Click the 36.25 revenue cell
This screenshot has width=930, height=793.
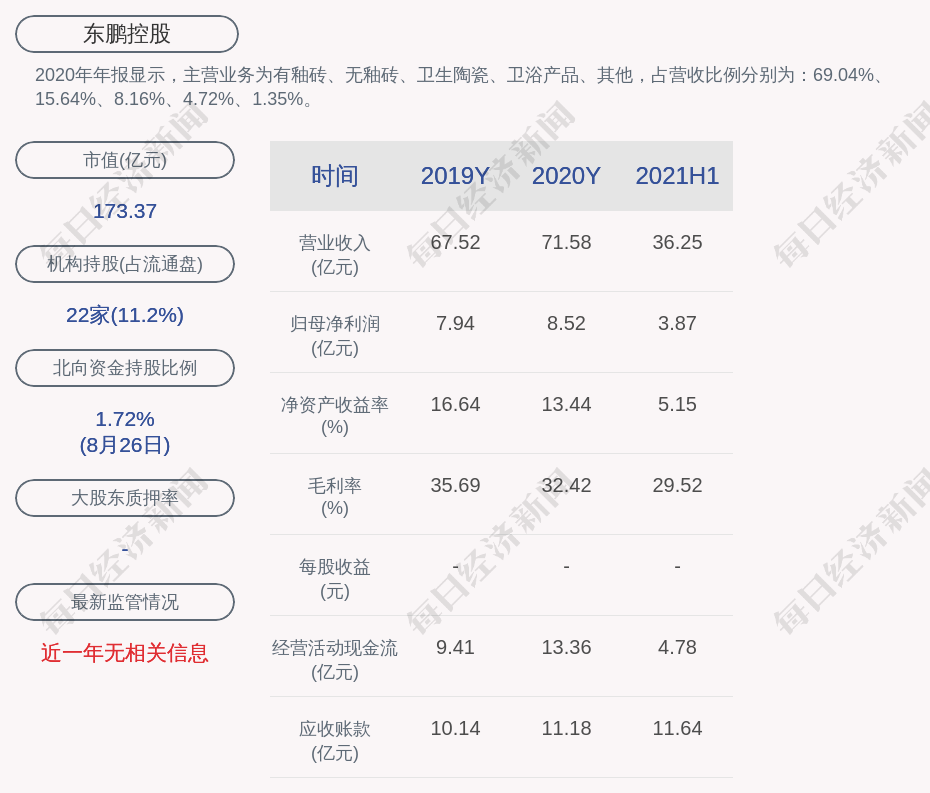[677, 242]
